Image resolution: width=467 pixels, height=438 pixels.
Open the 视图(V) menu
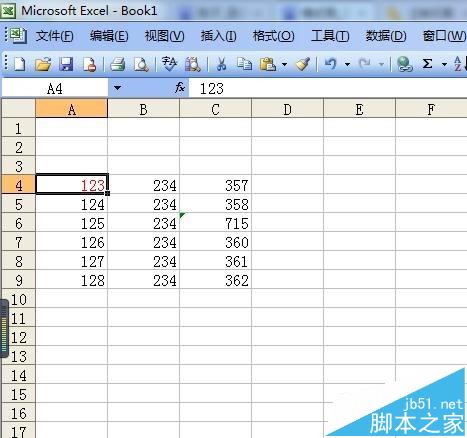tap(165, 36)
